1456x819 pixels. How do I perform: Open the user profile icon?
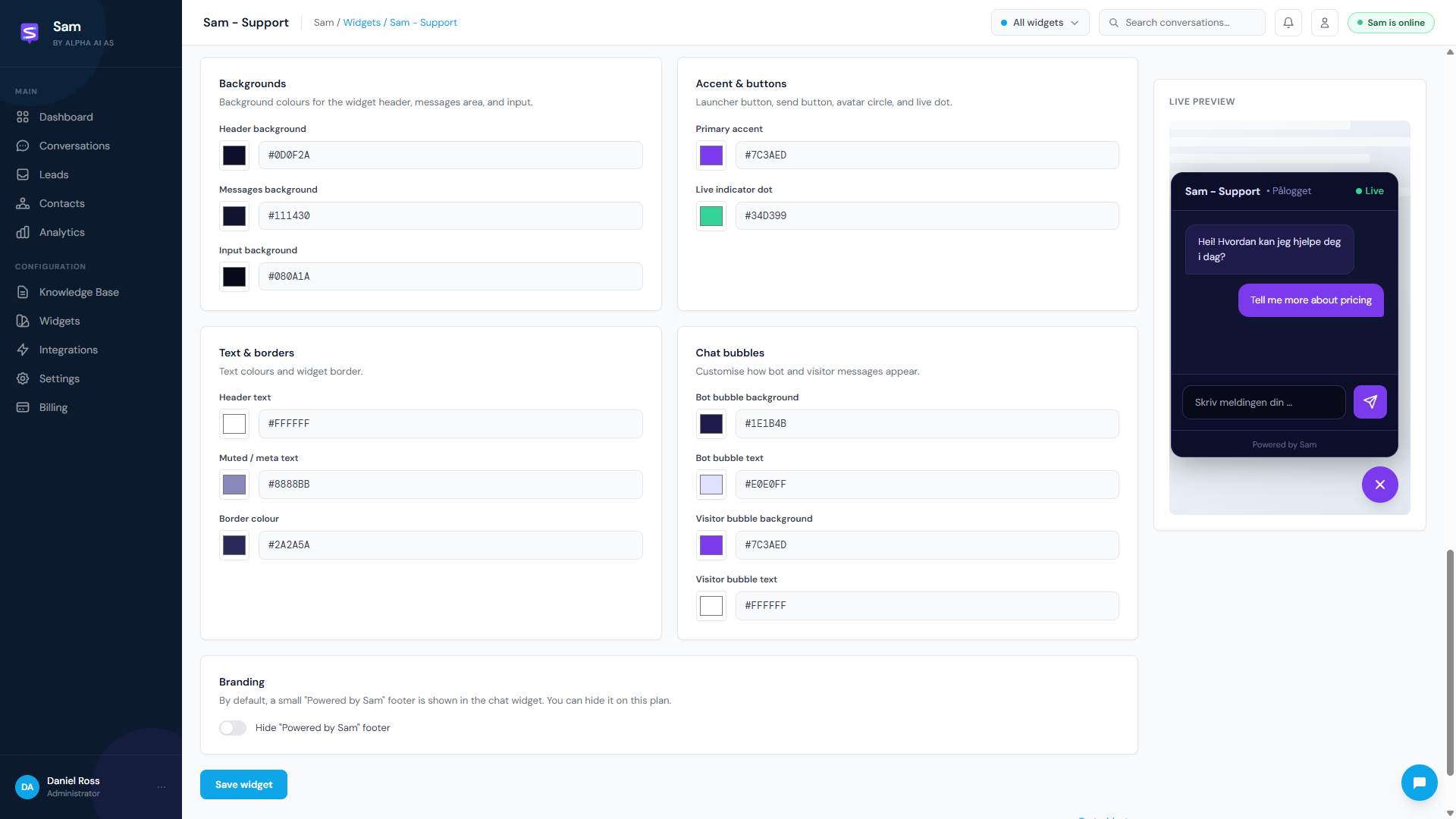coord(1325,23)
